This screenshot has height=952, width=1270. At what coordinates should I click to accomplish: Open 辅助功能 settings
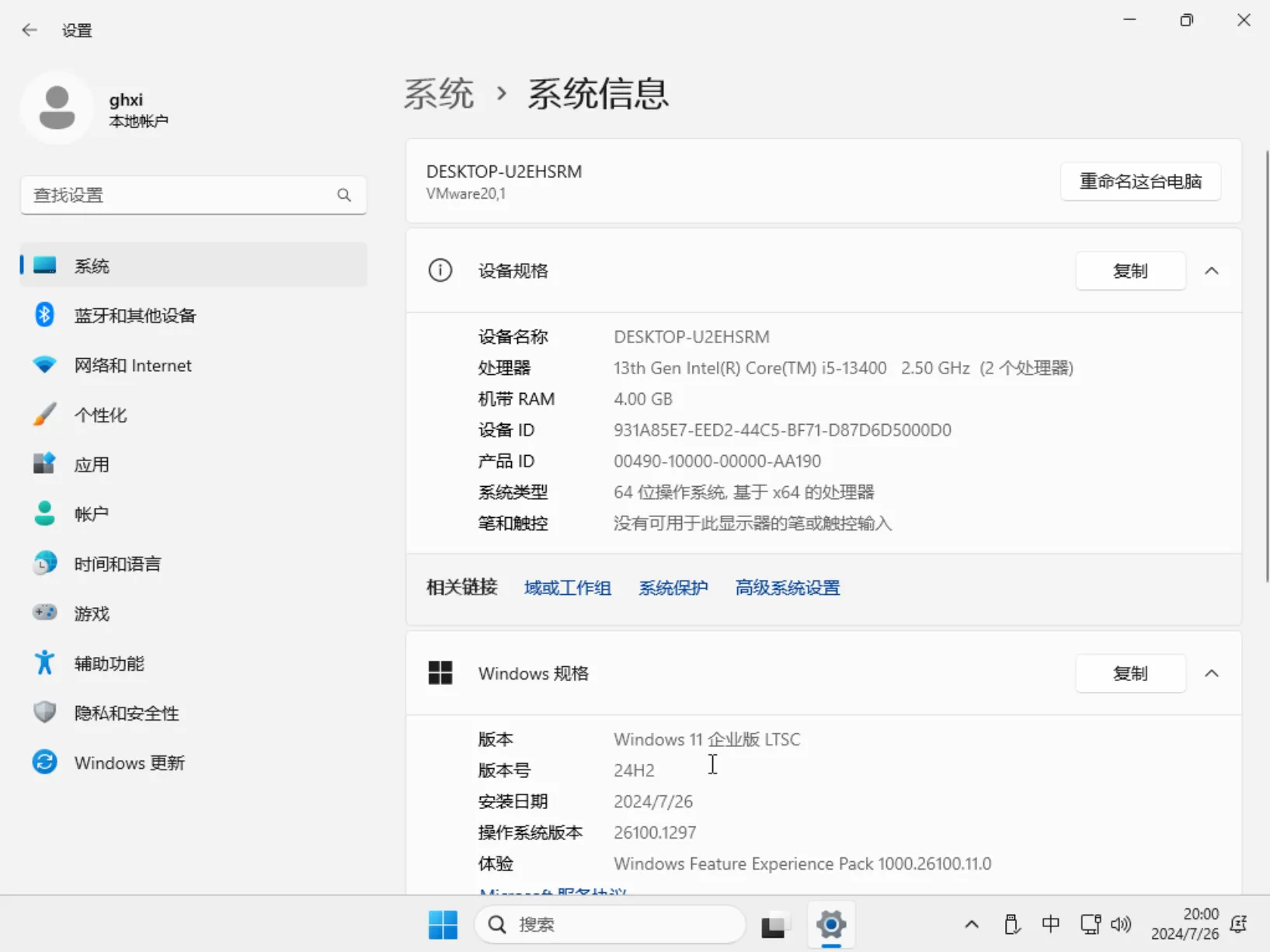point(109,662)
